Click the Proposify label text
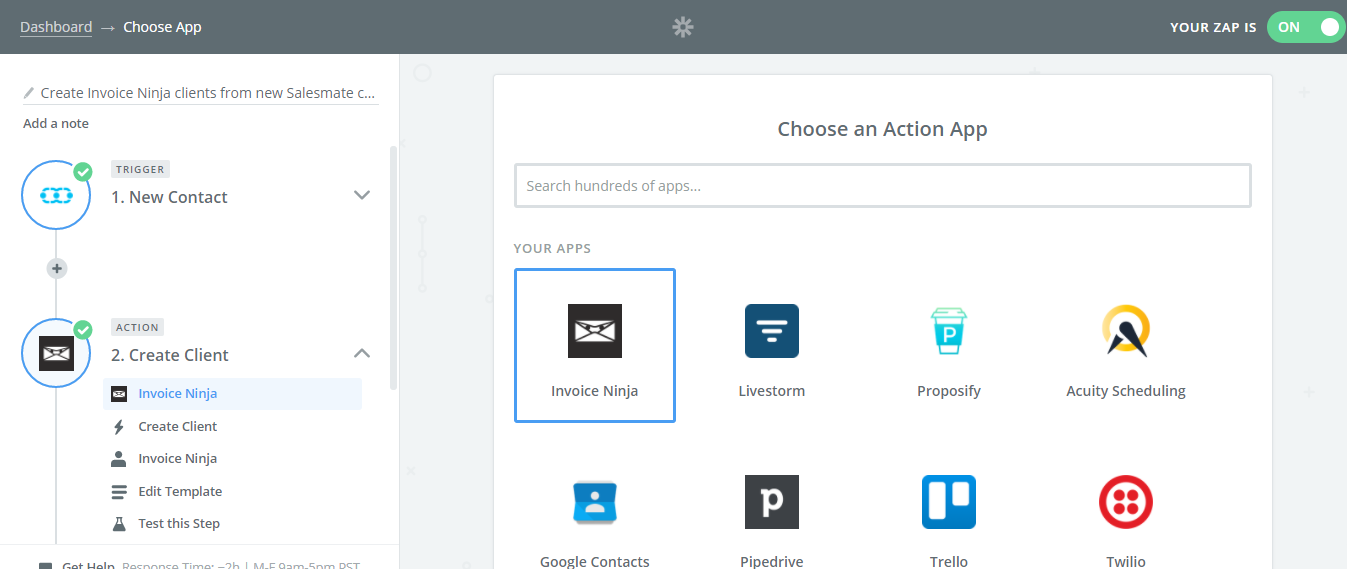The image size is (1347, 569). tap(949, 391)
